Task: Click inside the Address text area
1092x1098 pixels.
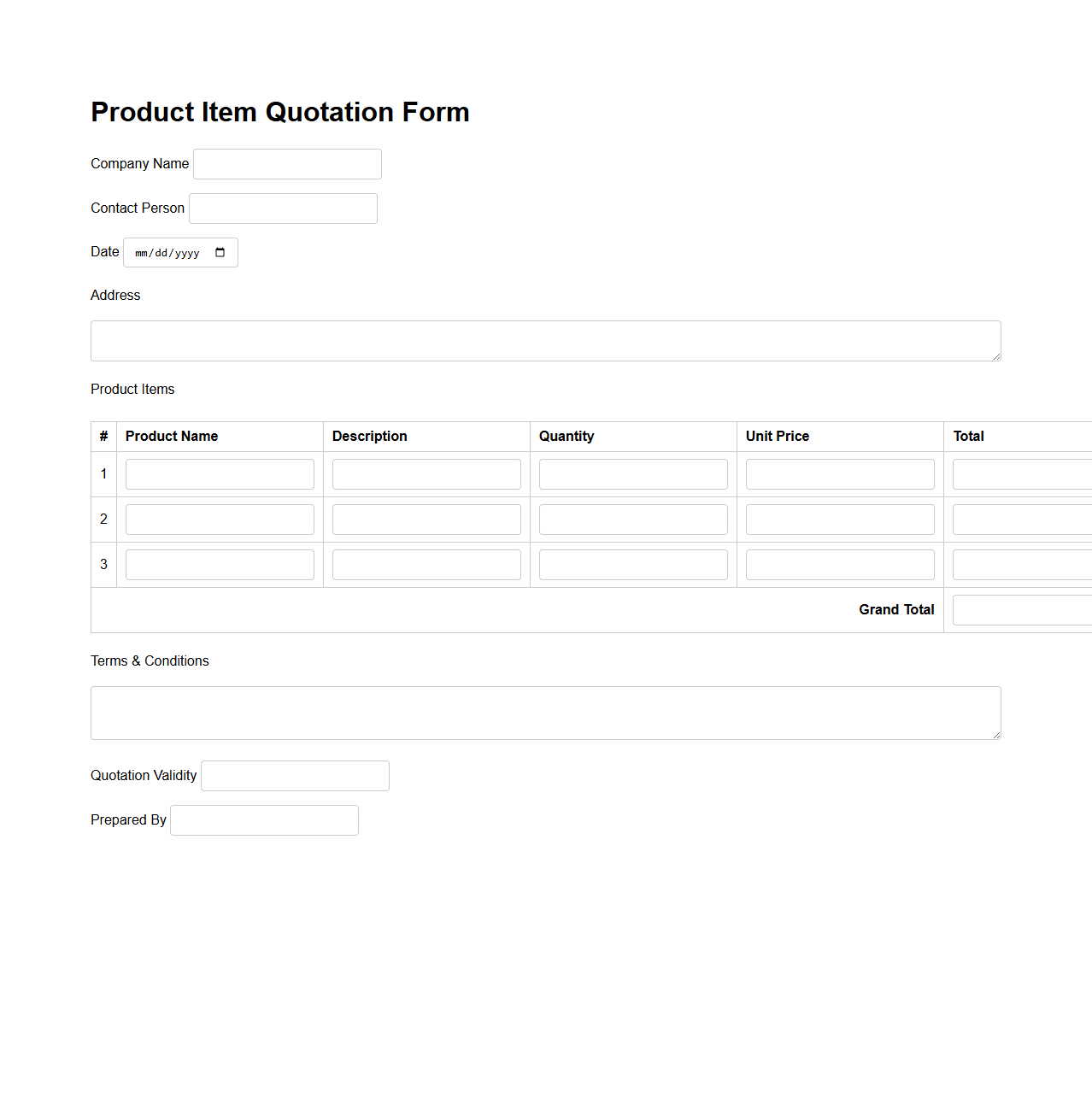Action: point(545,340)
